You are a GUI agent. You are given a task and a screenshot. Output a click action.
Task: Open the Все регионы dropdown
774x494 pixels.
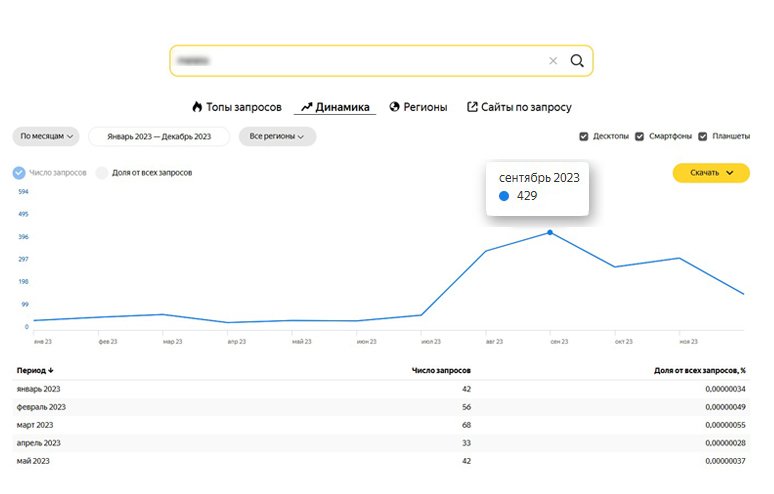coord(277,136)
